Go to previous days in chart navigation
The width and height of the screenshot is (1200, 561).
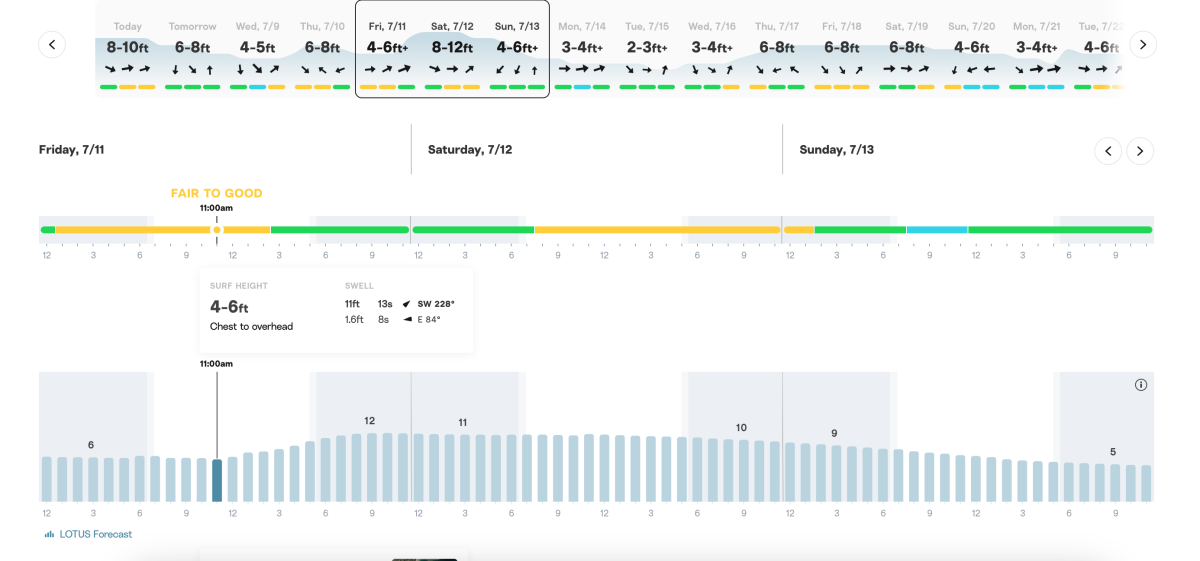coord(1108,151)
